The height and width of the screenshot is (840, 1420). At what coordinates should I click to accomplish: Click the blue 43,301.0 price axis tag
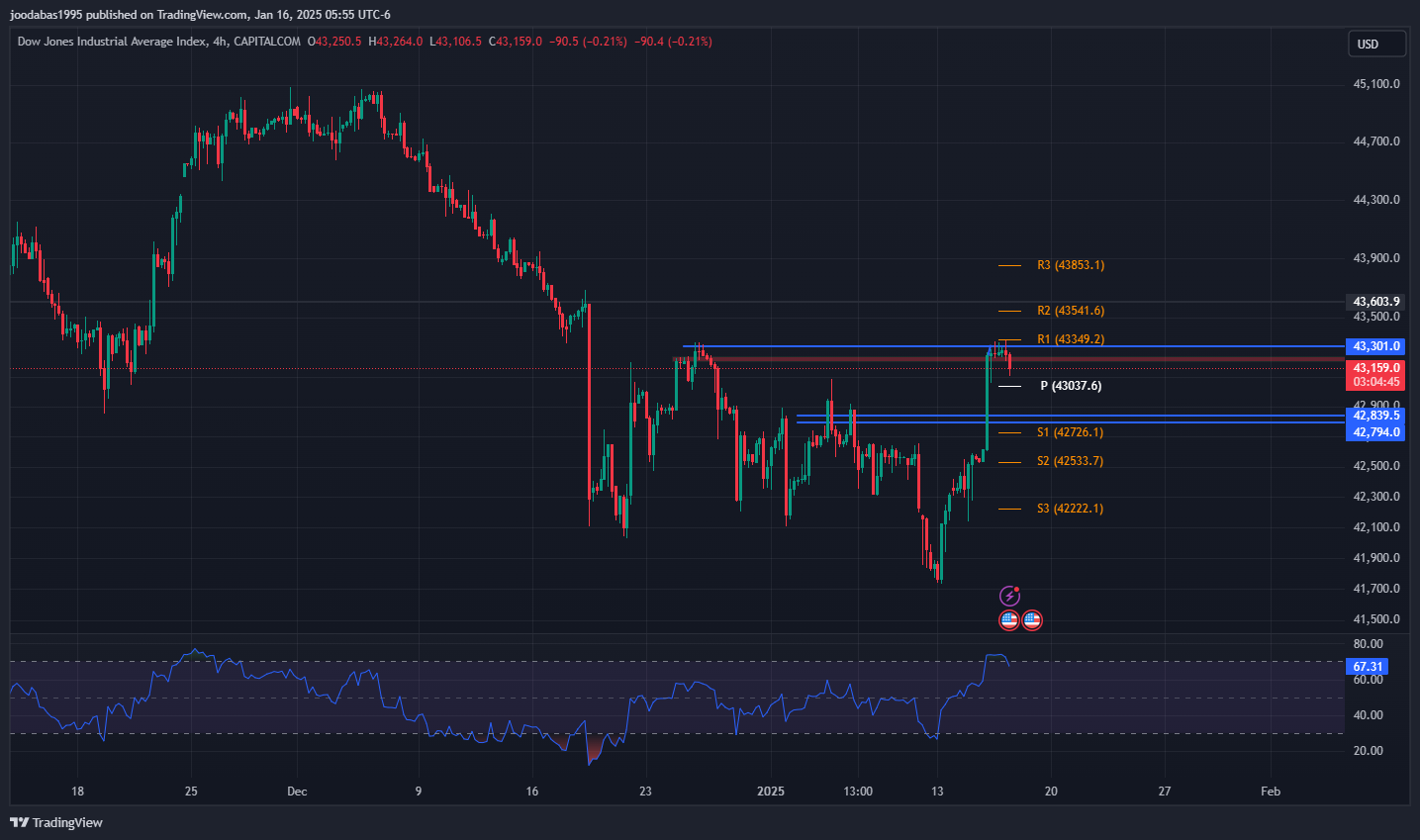1375,346
